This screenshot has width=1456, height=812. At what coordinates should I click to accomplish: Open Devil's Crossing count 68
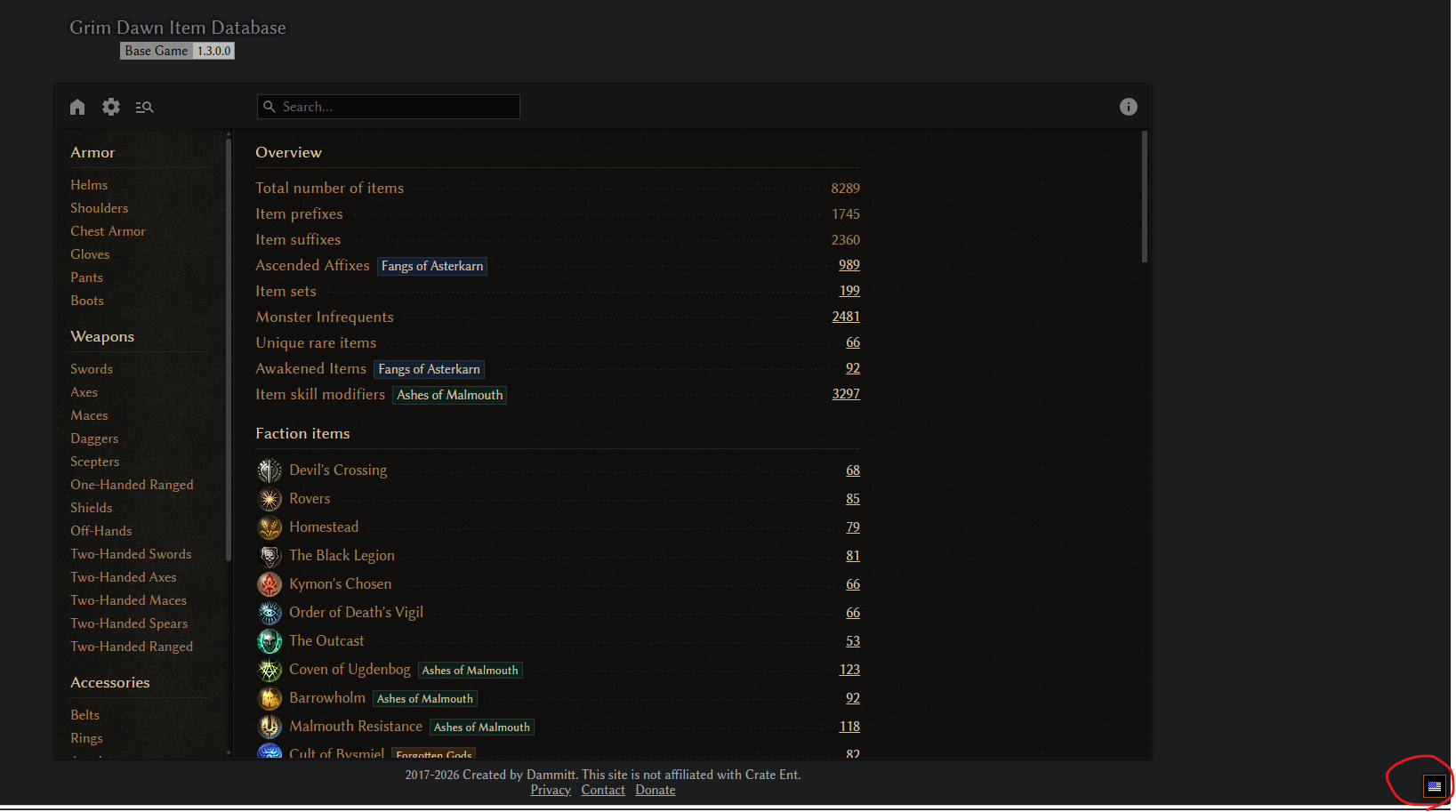coord(853,470)
